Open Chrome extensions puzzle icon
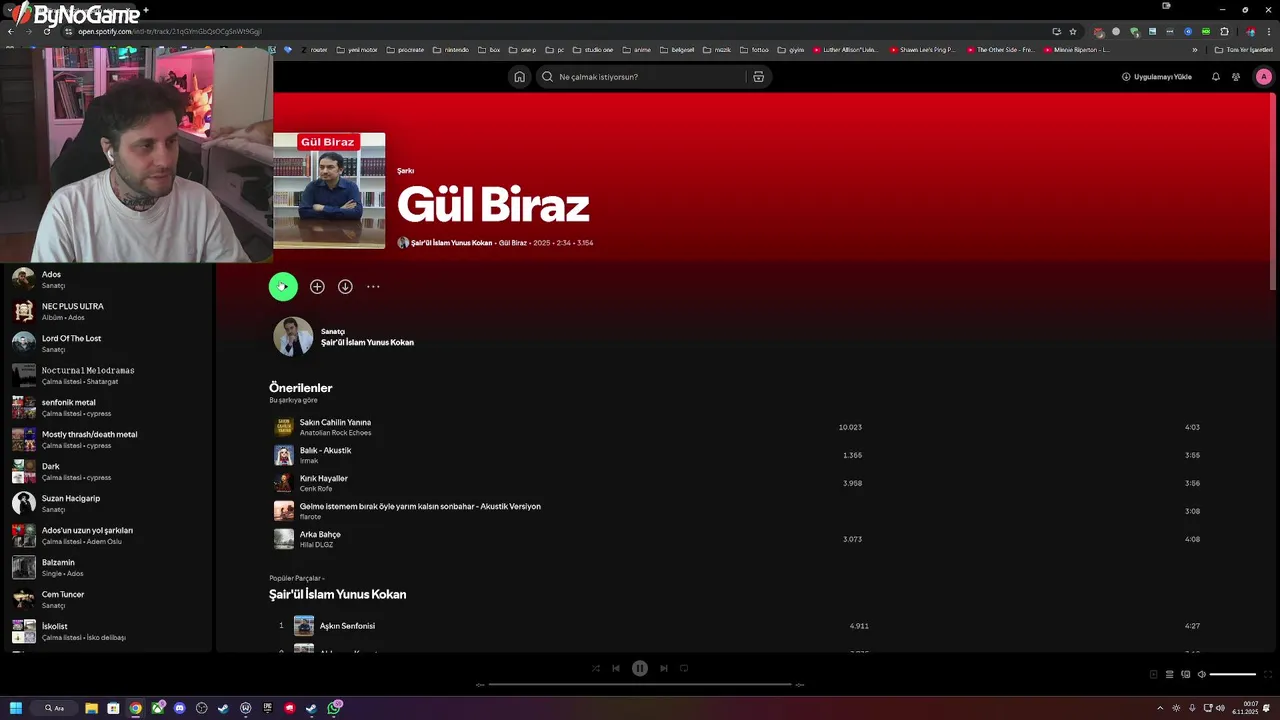Image resolution: width=1280 pixels, height=720 pixels. (1224, 31)
